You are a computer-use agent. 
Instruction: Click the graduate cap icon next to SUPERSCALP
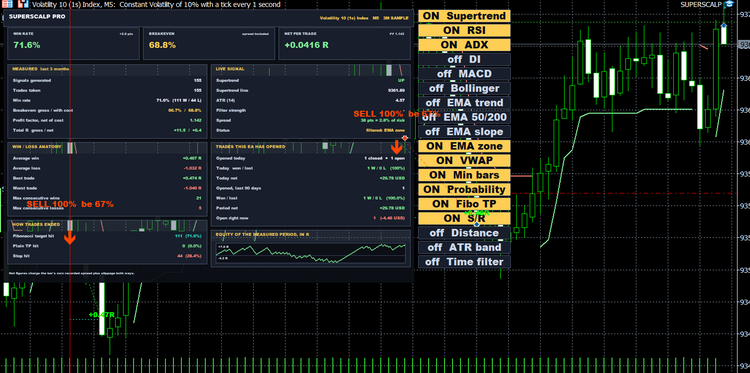(729, 4)
